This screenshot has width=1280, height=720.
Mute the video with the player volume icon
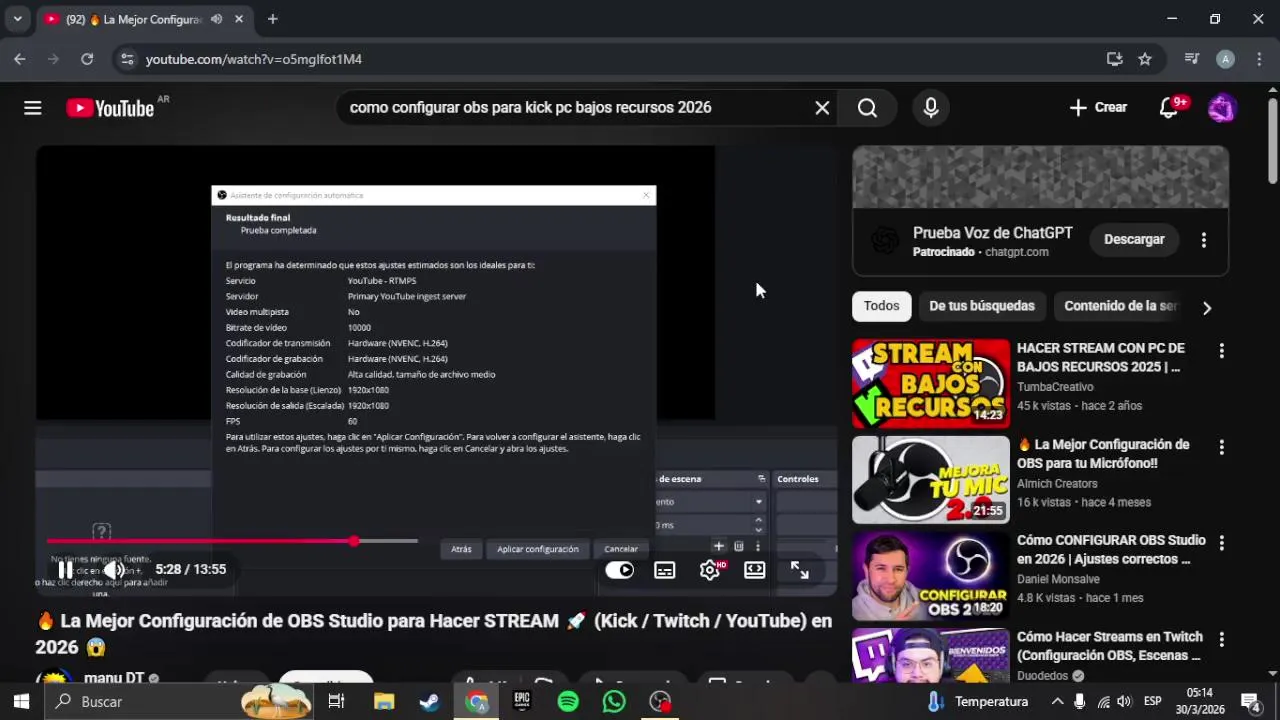(113, 570)
